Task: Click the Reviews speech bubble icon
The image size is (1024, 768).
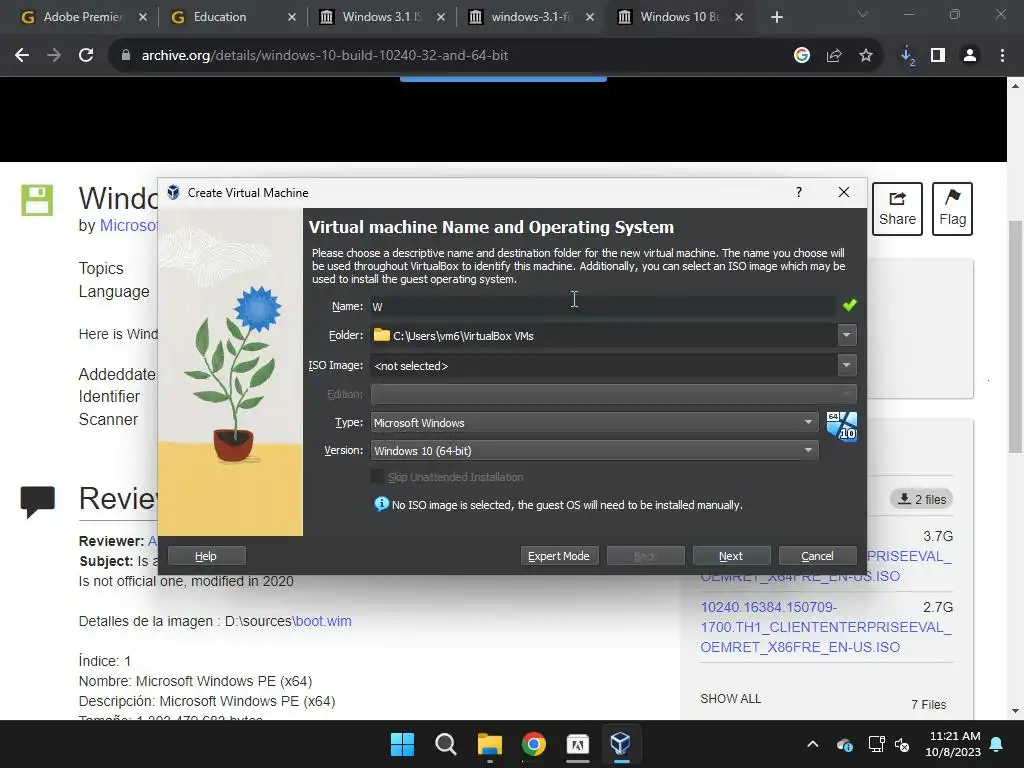Action: tap(37, 502)
